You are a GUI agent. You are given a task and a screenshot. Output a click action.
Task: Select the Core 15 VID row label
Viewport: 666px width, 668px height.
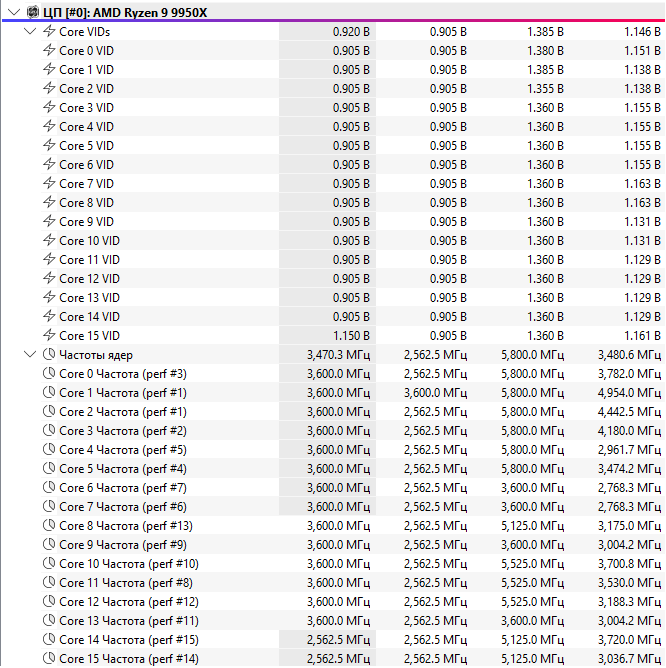pos(89,336)
